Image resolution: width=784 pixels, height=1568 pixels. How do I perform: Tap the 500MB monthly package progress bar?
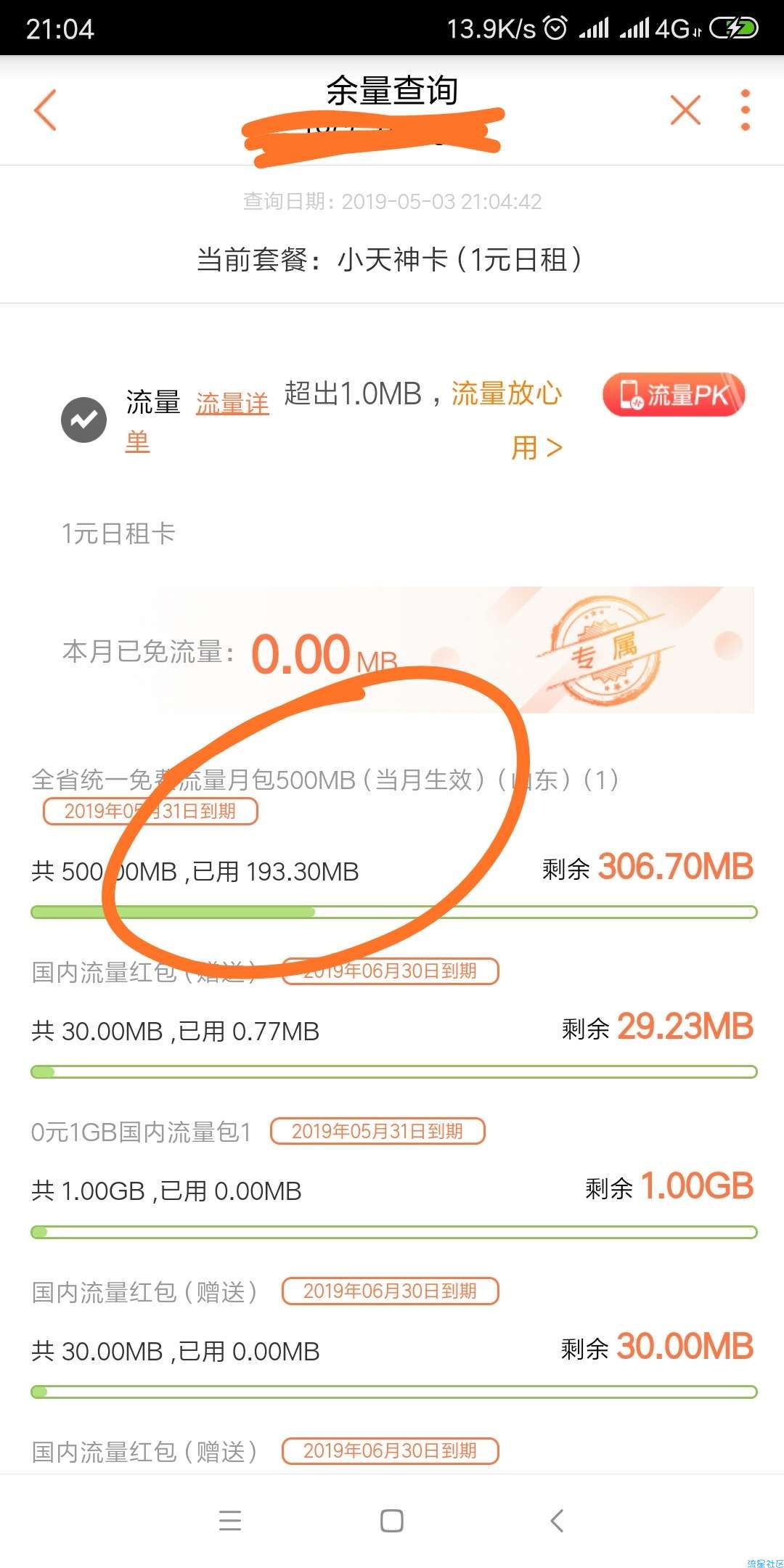(x=393, y=912)
